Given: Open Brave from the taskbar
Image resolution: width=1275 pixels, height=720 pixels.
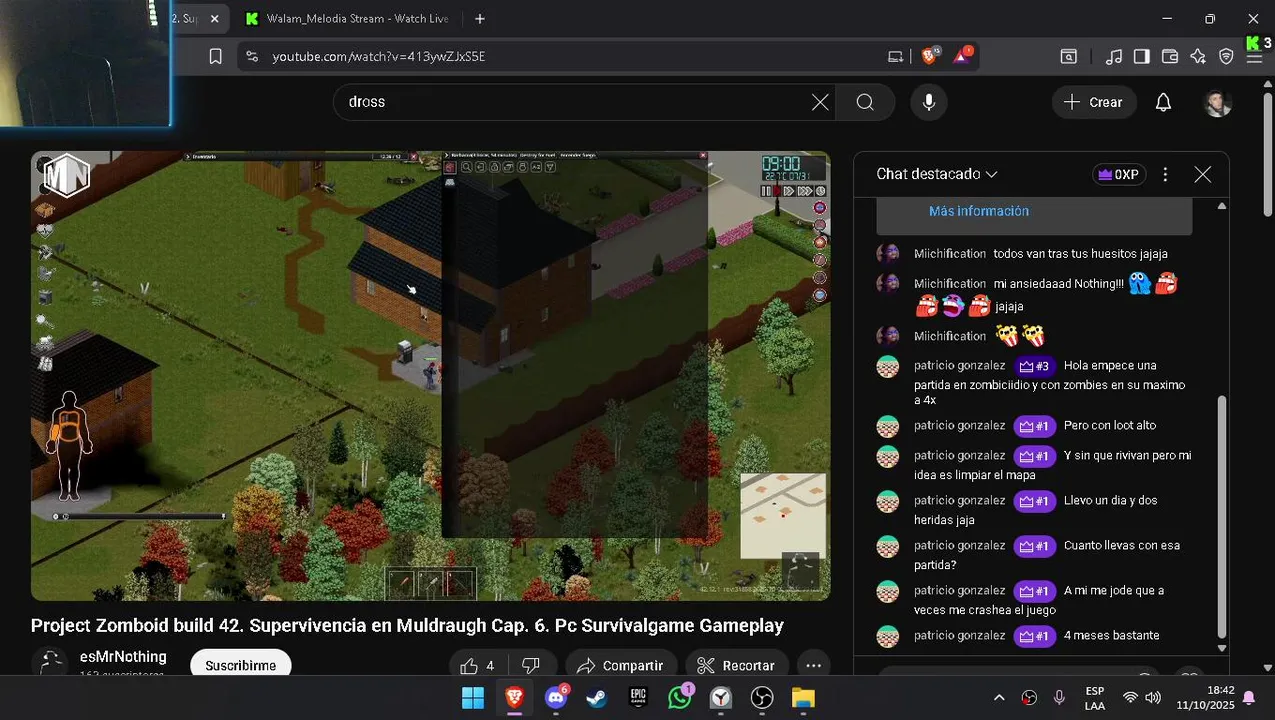Looking at the screenshot, I should 514,697.
